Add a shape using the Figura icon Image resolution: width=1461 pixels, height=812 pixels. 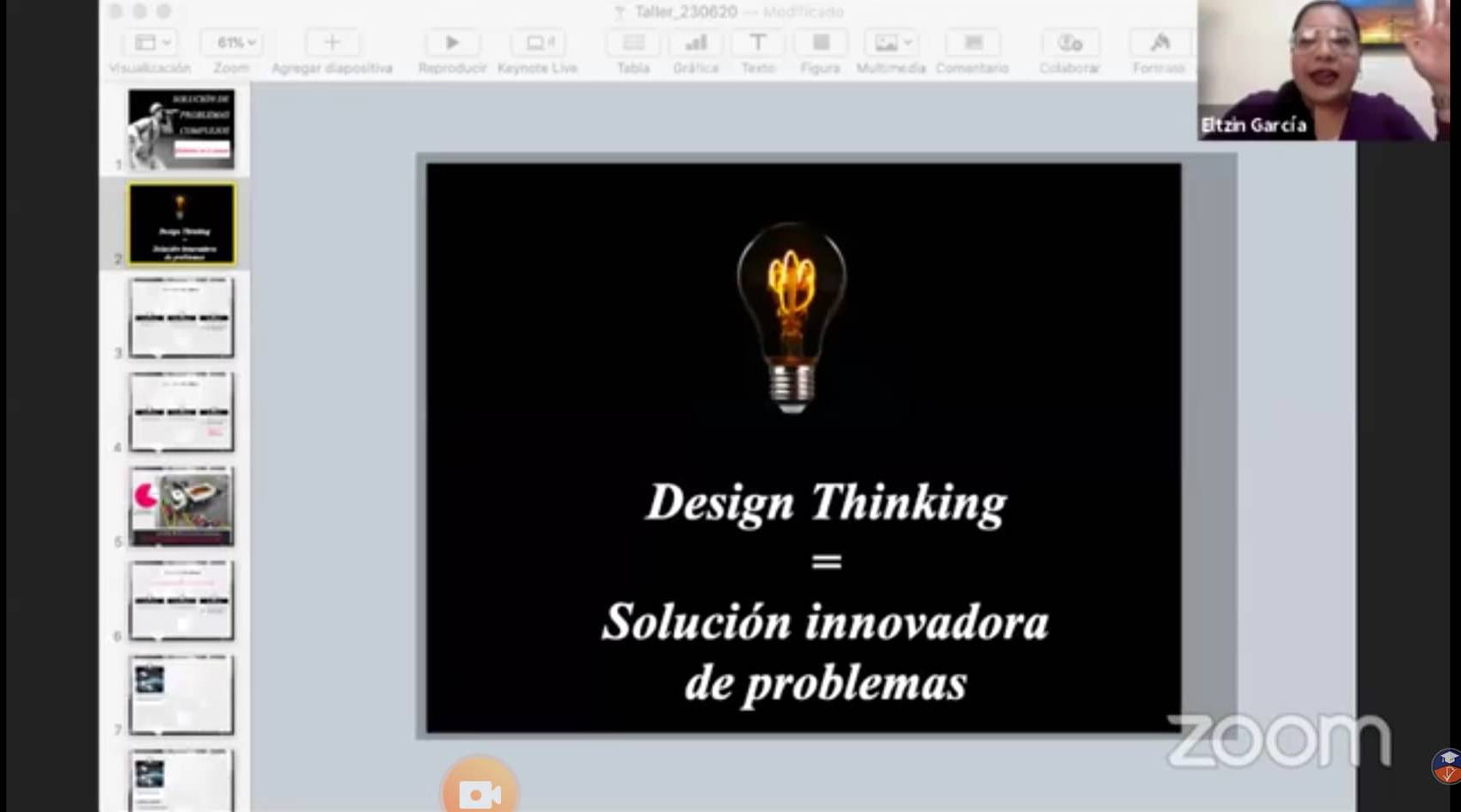pyautogui.click(x=820, y=43)
